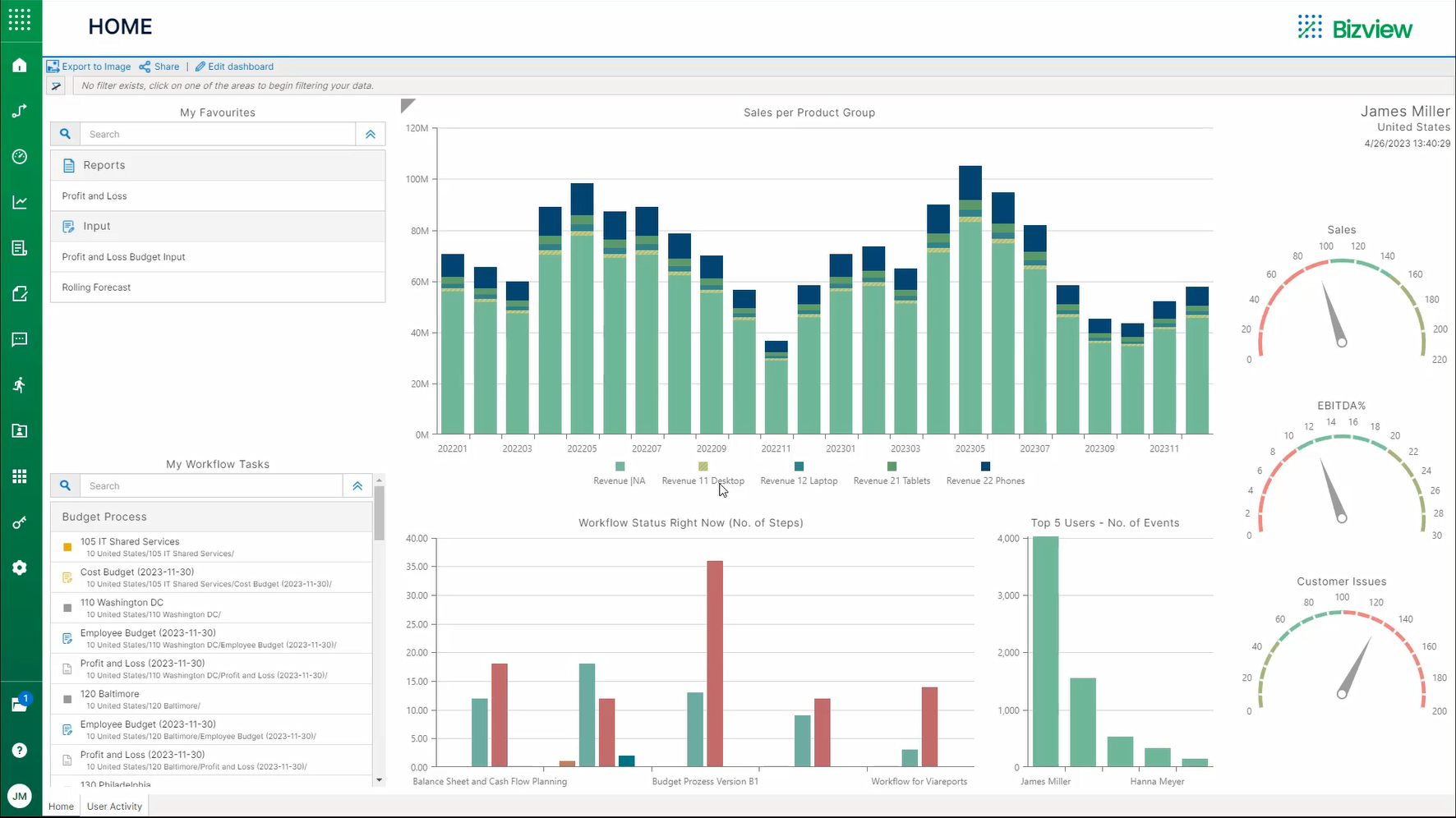Viewport: 1456px width, 818px height.
Task: Open the comments chat icon
Action: (20, 339)
